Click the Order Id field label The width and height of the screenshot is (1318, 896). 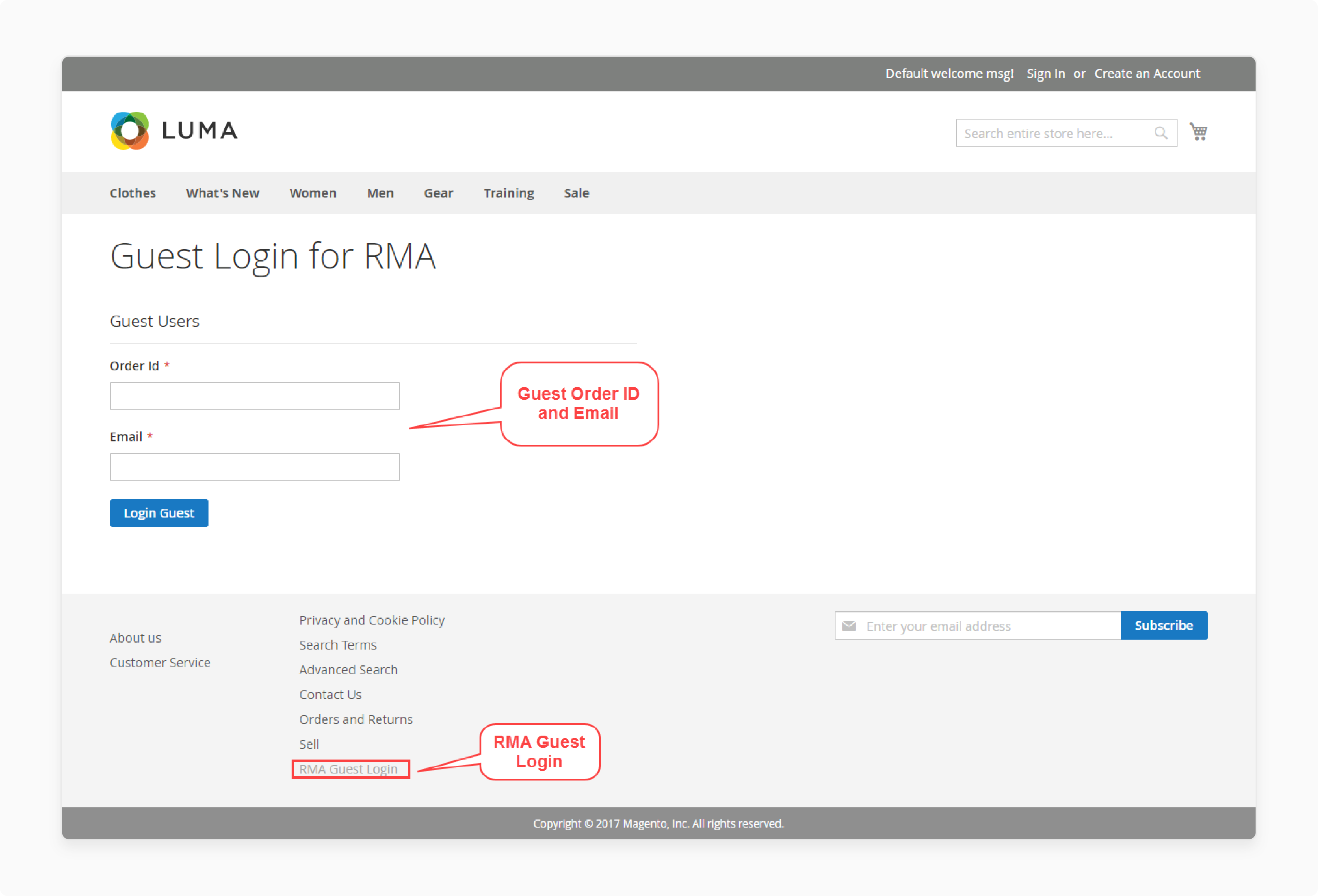[134, 366]
